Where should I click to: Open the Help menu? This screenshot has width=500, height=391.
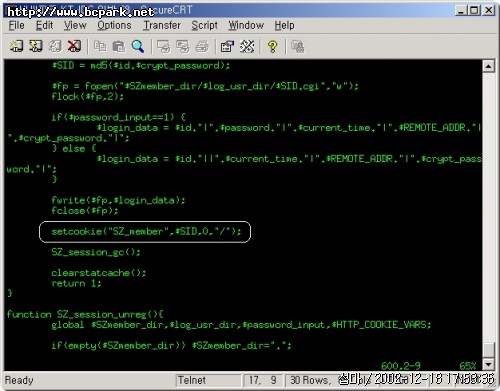click(x=284, y=25)
